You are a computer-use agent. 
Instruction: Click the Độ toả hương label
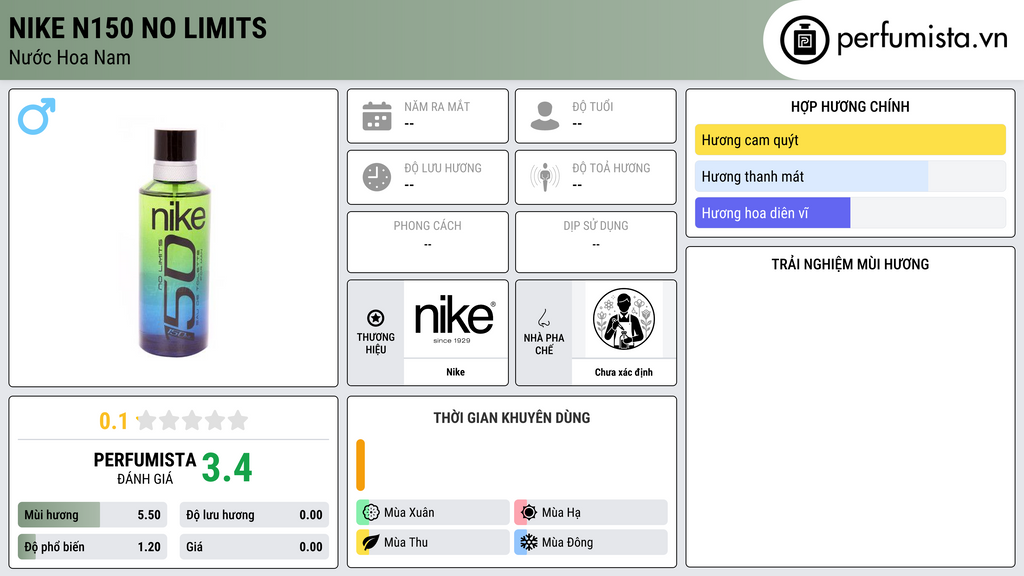(x=611, y=168)
